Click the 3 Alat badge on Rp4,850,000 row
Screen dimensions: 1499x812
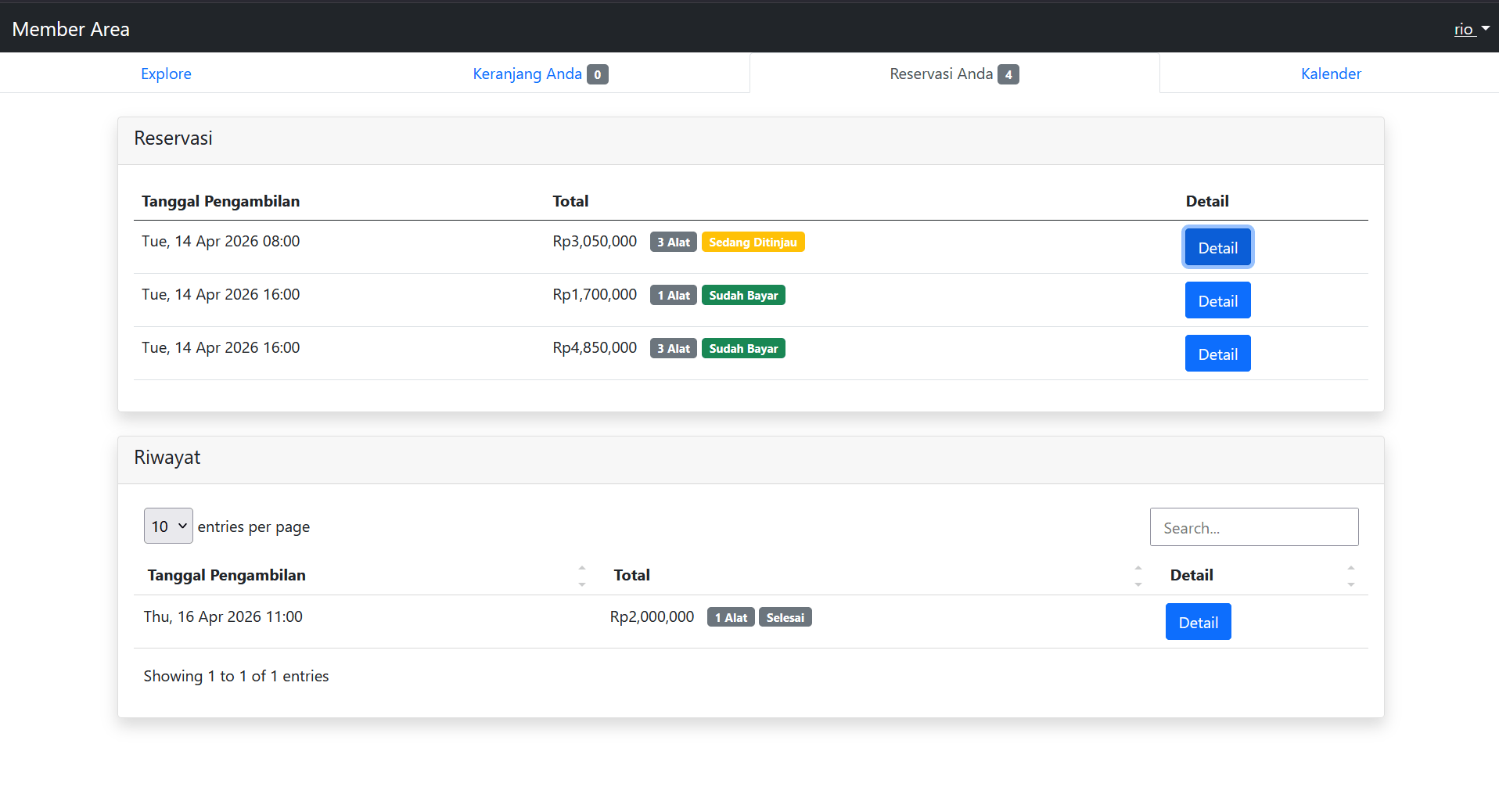(x=674, y=348)
